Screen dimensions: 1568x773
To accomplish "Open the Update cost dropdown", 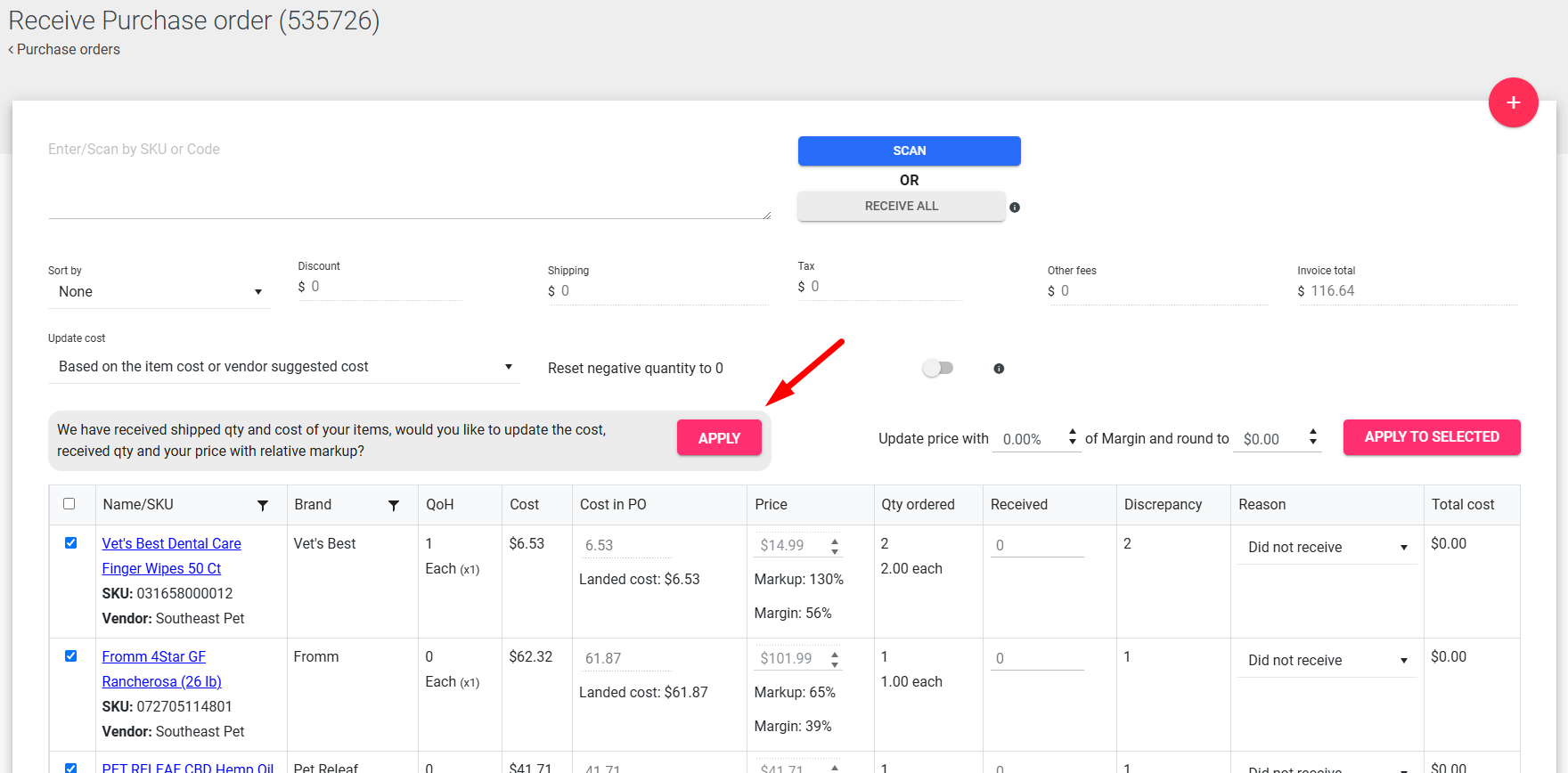I will tap(284, 367).
